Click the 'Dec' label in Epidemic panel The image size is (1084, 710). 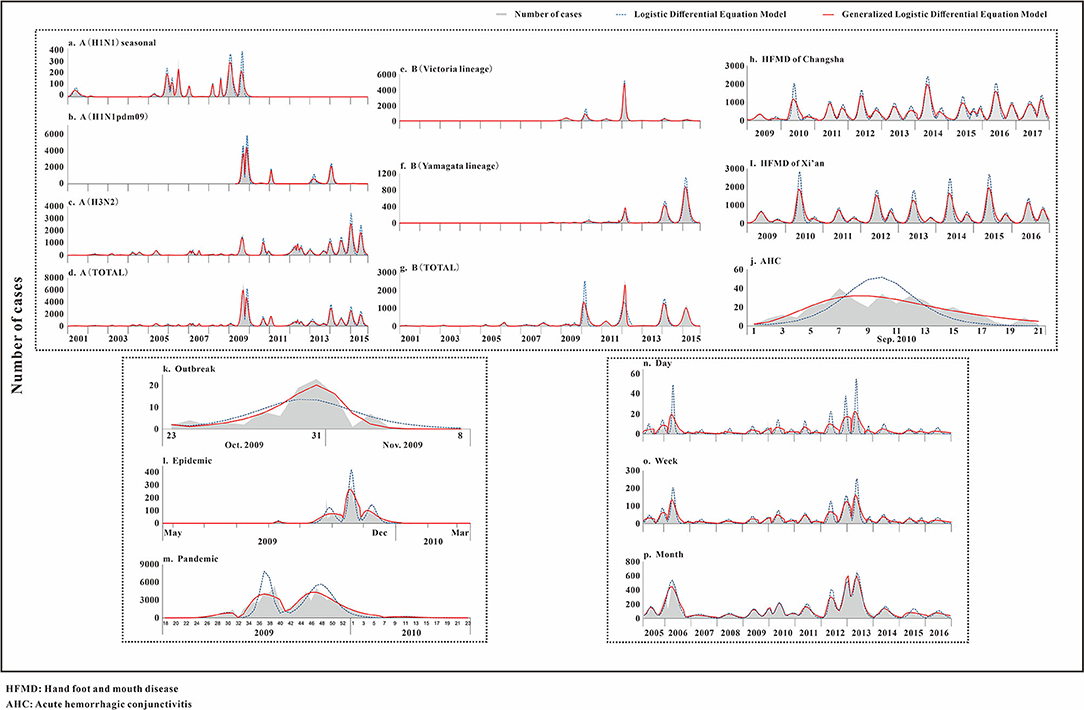coord(380,533)
